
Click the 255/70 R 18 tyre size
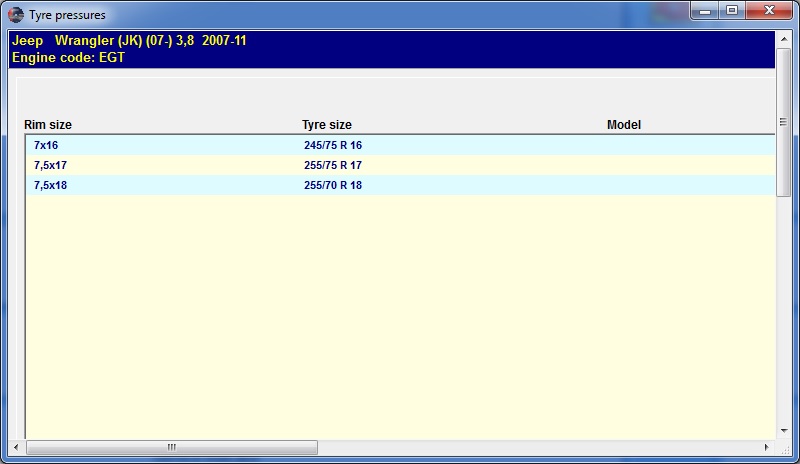[x=333, y=185]
